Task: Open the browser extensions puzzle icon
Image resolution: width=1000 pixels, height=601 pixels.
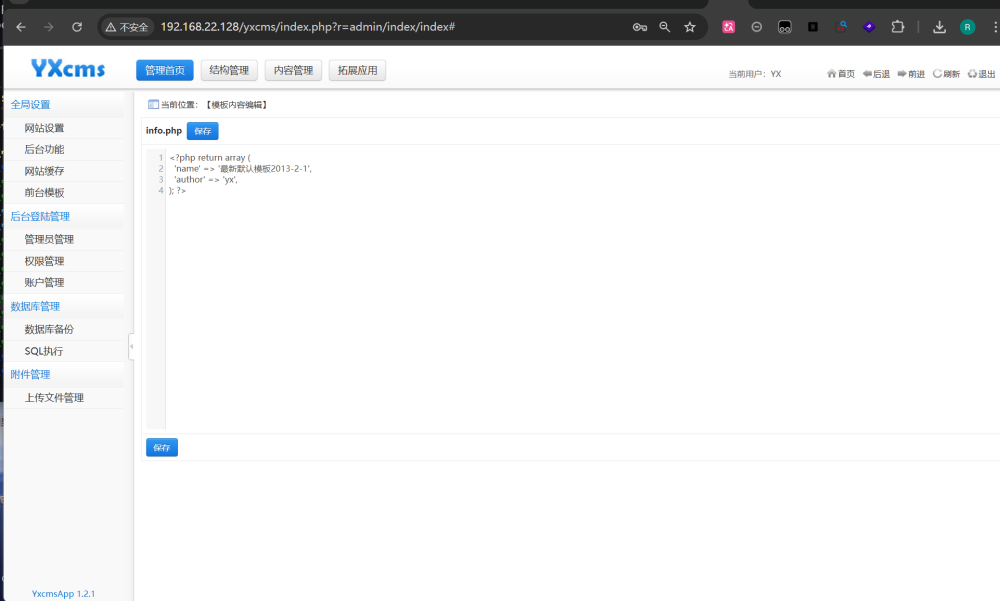Action: [897, 27]
